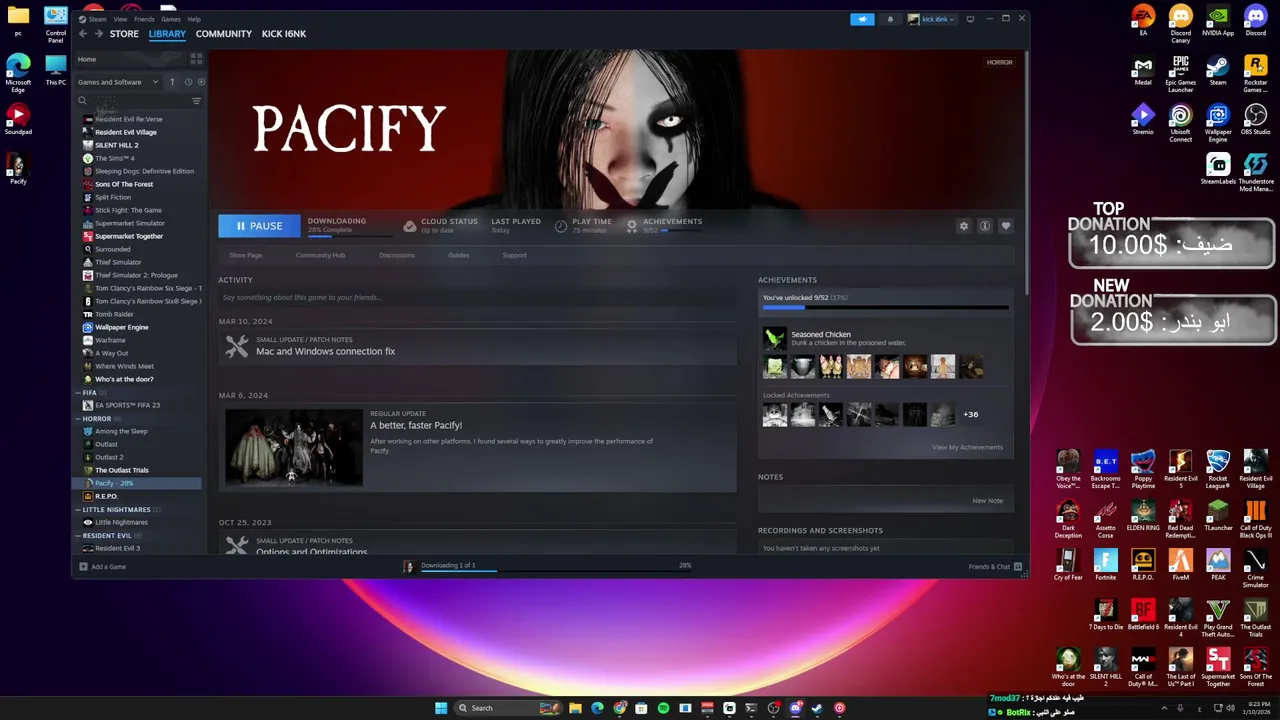Image resolution: width=1280 pixels, height=720 pixels.
Task: Open ELDEN RING desktop shortcut
Action: (1143, 516)
